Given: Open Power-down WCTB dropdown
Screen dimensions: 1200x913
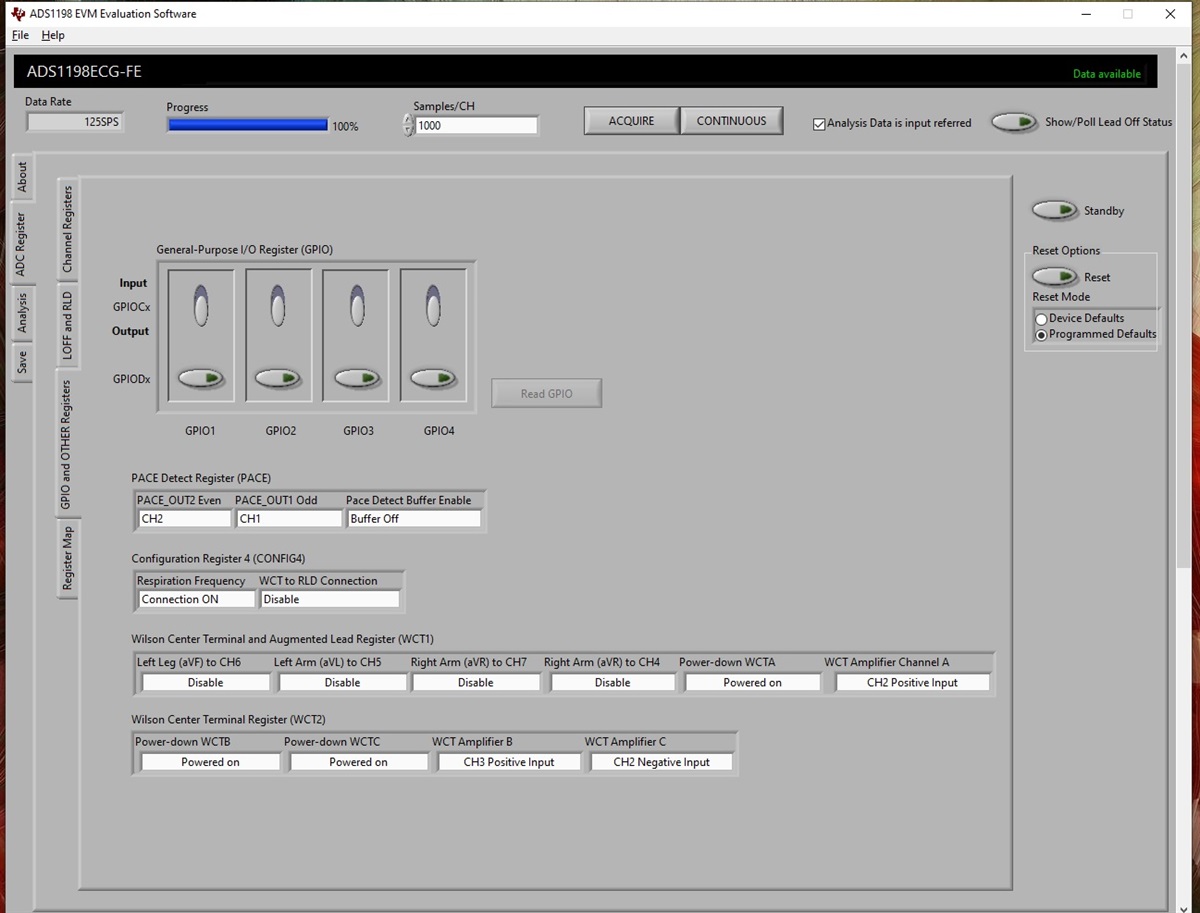Looking at the screenshot, I should 211,762.
